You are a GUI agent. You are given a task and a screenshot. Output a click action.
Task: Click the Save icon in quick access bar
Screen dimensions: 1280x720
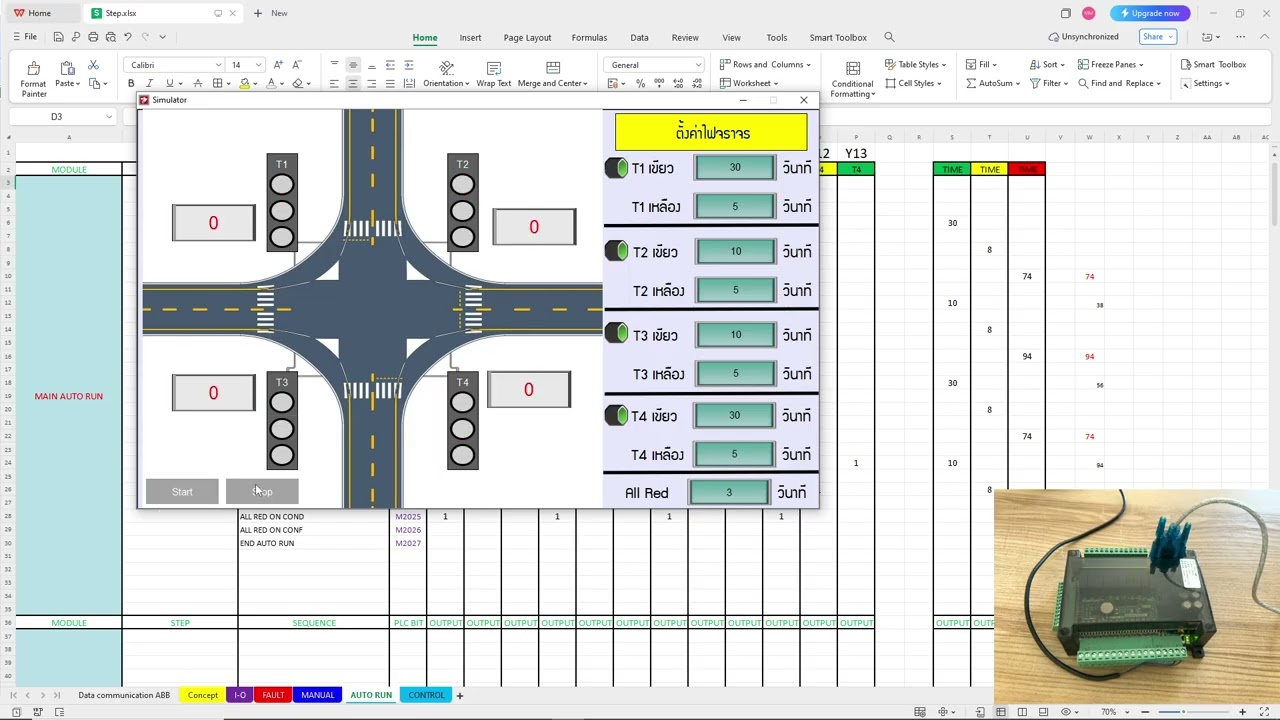click(58, 37)
